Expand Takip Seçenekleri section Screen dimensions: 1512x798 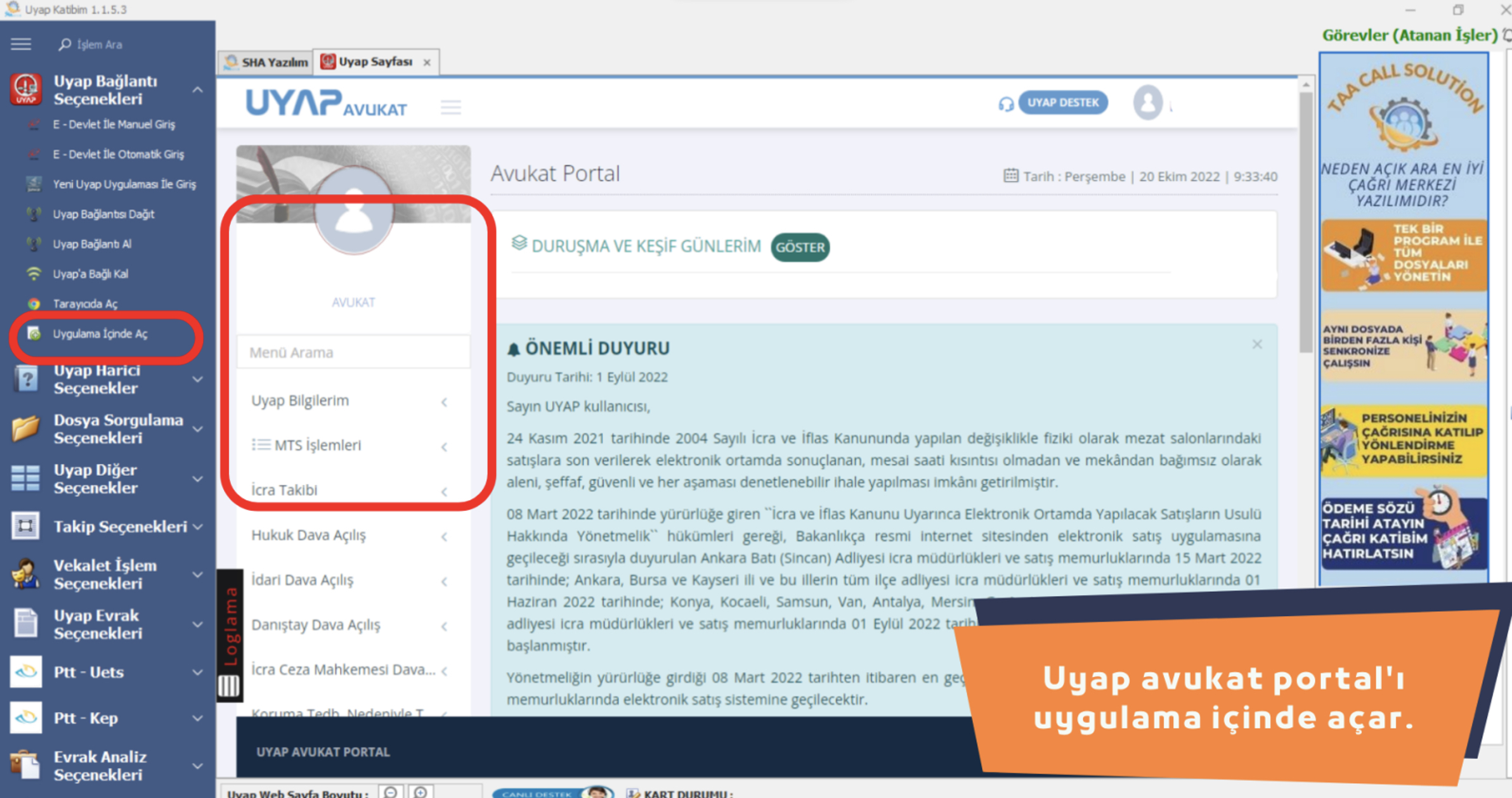point(198,527)
